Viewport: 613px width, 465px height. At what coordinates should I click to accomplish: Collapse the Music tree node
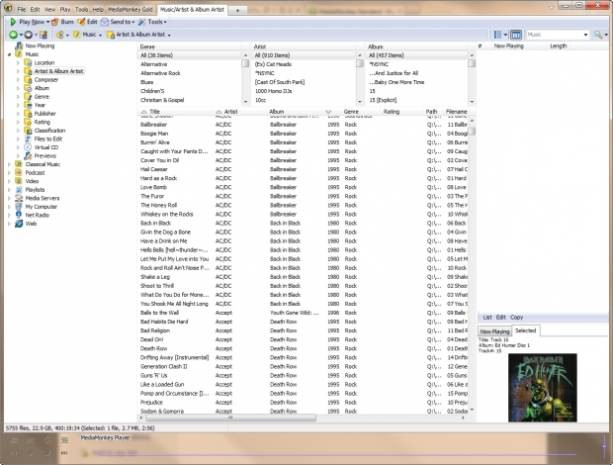click(9, 54)
